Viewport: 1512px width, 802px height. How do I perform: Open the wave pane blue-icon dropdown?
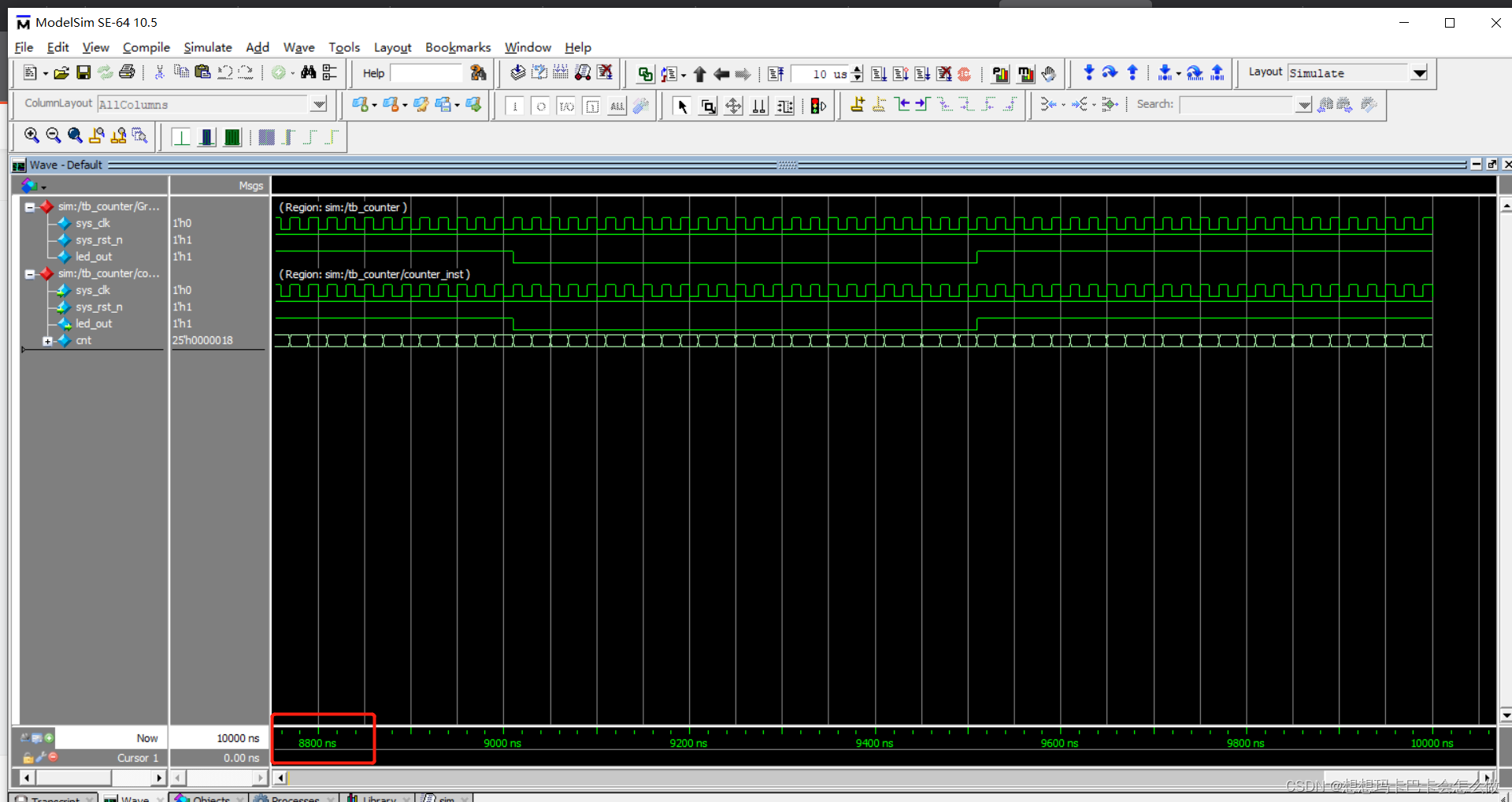[x=43, y=188]
